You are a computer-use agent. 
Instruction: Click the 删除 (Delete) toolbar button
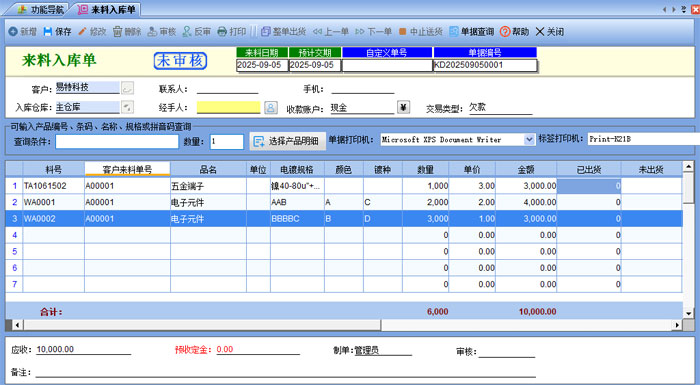(127, 32)
